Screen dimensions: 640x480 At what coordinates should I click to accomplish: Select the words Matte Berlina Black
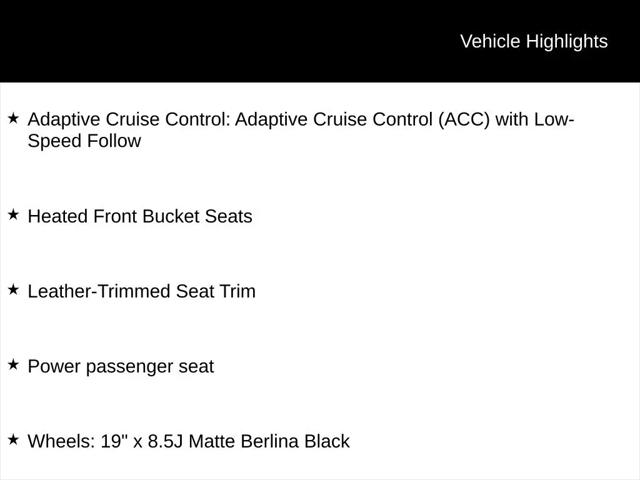coord(269,442)
